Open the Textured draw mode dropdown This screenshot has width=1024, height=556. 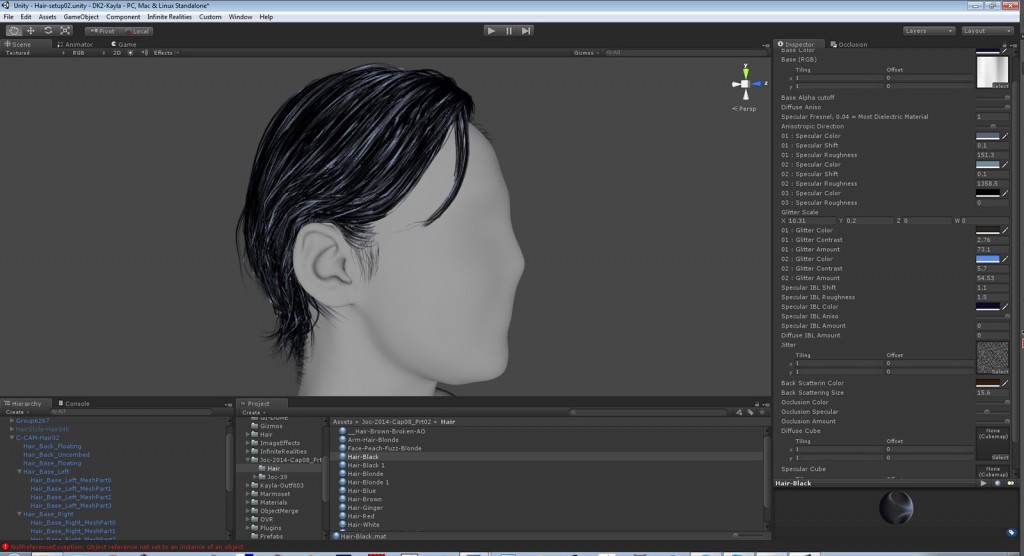[x=35, y=53]
